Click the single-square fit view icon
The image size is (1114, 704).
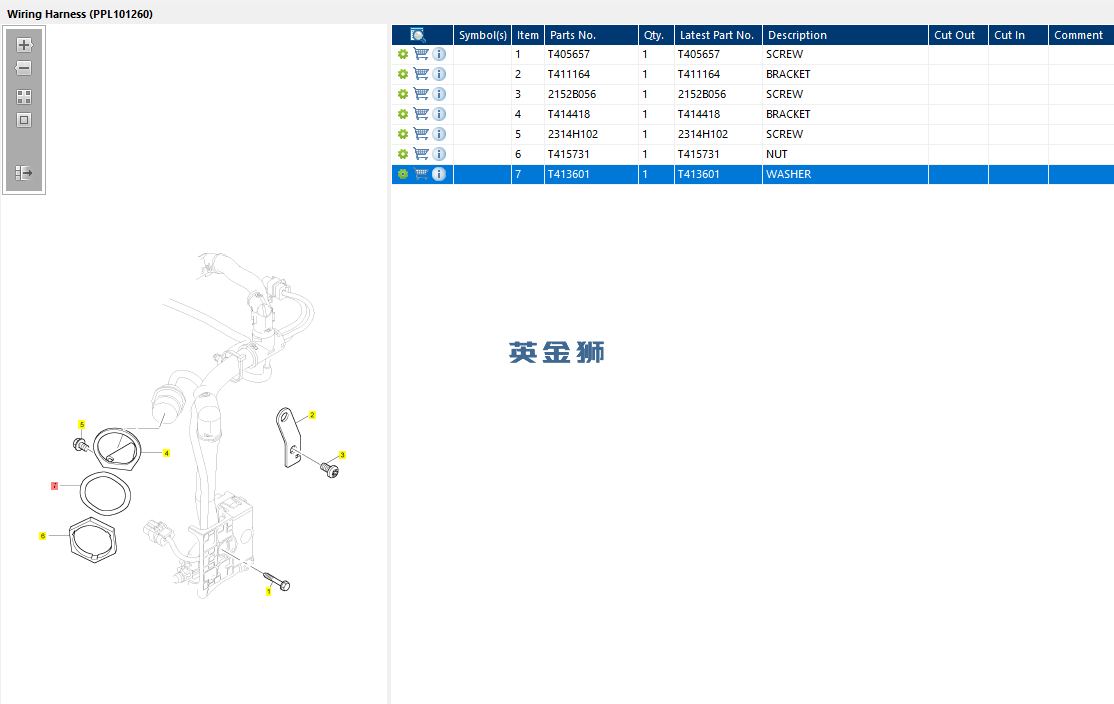[x=24, y=120]
